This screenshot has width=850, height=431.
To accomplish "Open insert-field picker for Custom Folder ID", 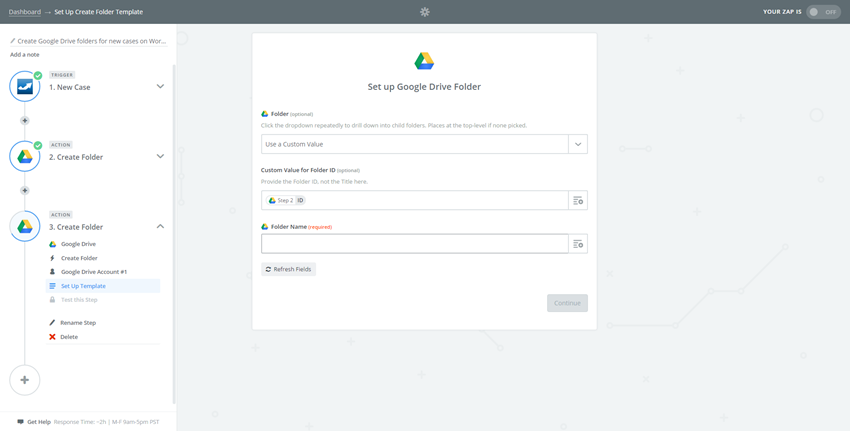I will pos(578,200).
